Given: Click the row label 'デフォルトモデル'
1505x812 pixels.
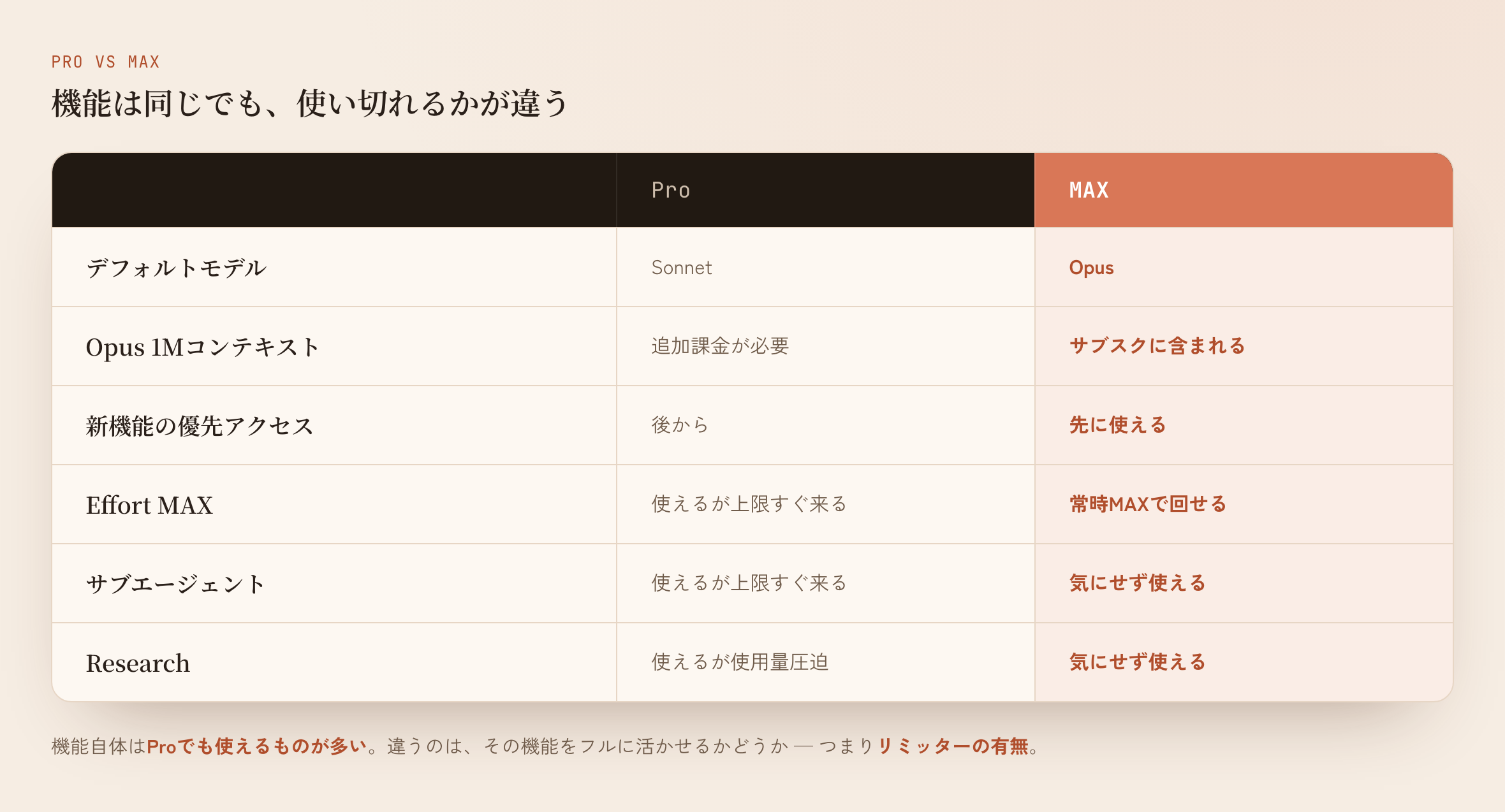Looking at the screenshot, I should (176, 268).
